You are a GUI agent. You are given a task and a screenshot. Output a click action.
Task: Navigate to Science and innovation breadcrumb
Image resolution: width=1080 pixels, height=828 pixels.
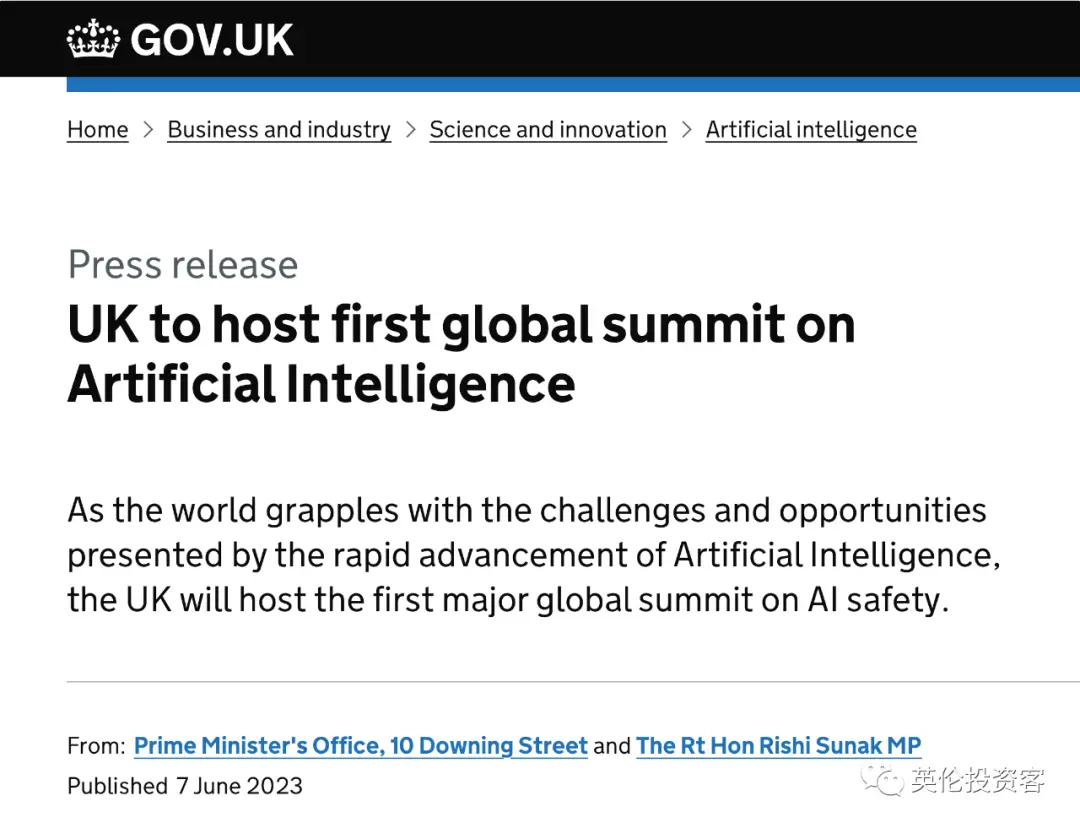pyautogui.click(x=548, y=130)
